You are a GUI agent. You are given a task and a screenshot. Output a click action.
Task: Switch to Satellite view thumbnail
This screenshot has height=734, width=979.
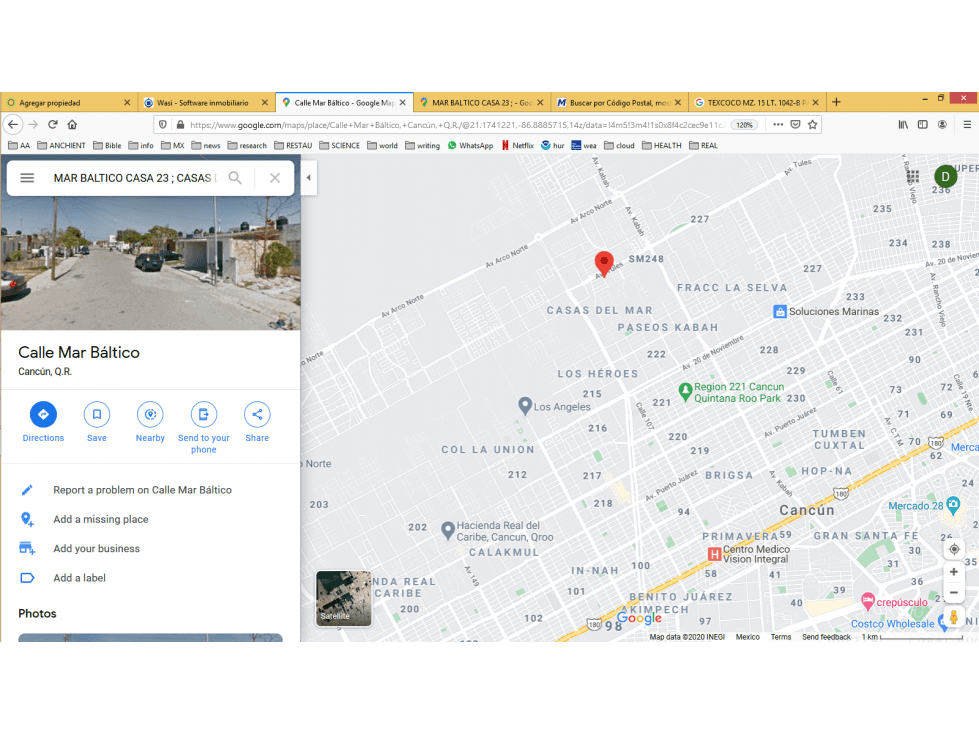coord(343,598)
